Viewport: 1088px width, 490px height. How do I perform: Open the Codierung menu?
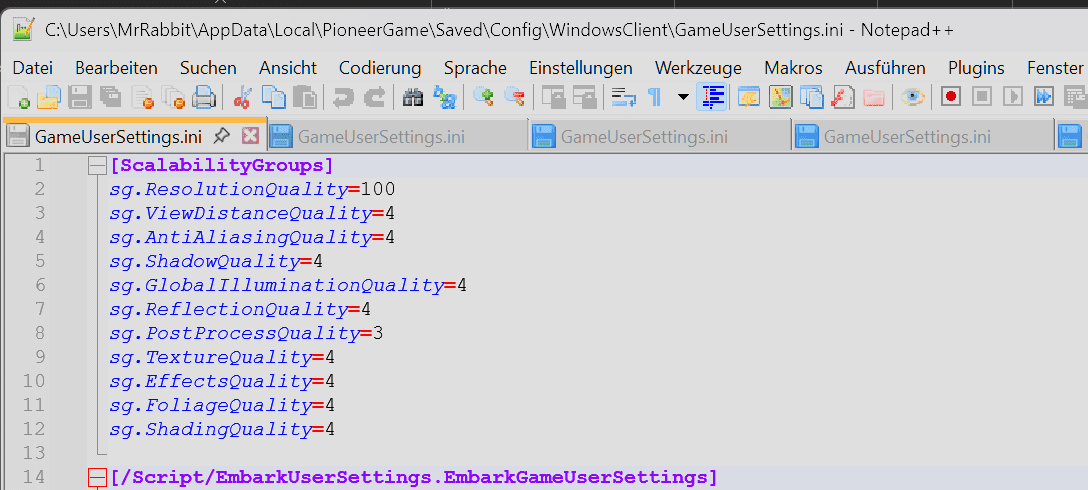coord(380,68)
